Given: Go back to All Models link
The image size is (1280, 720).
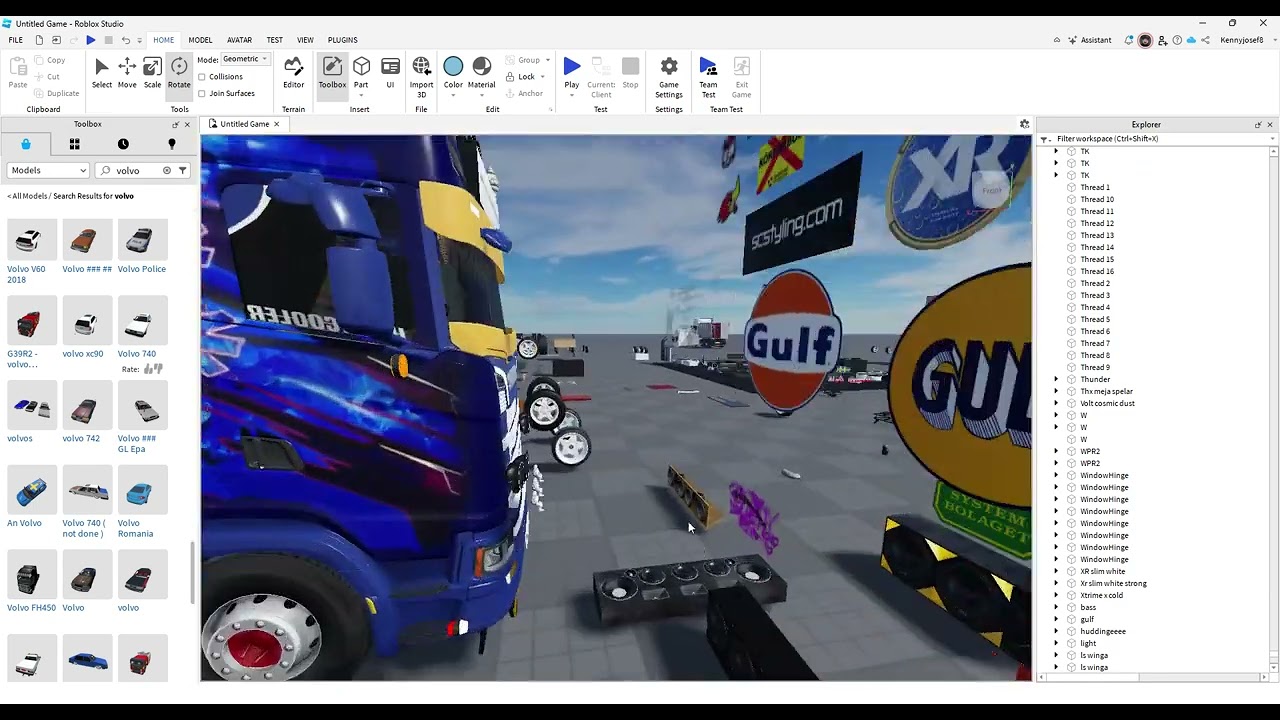Looking at the screenshot, I should [x=27, y=196].
